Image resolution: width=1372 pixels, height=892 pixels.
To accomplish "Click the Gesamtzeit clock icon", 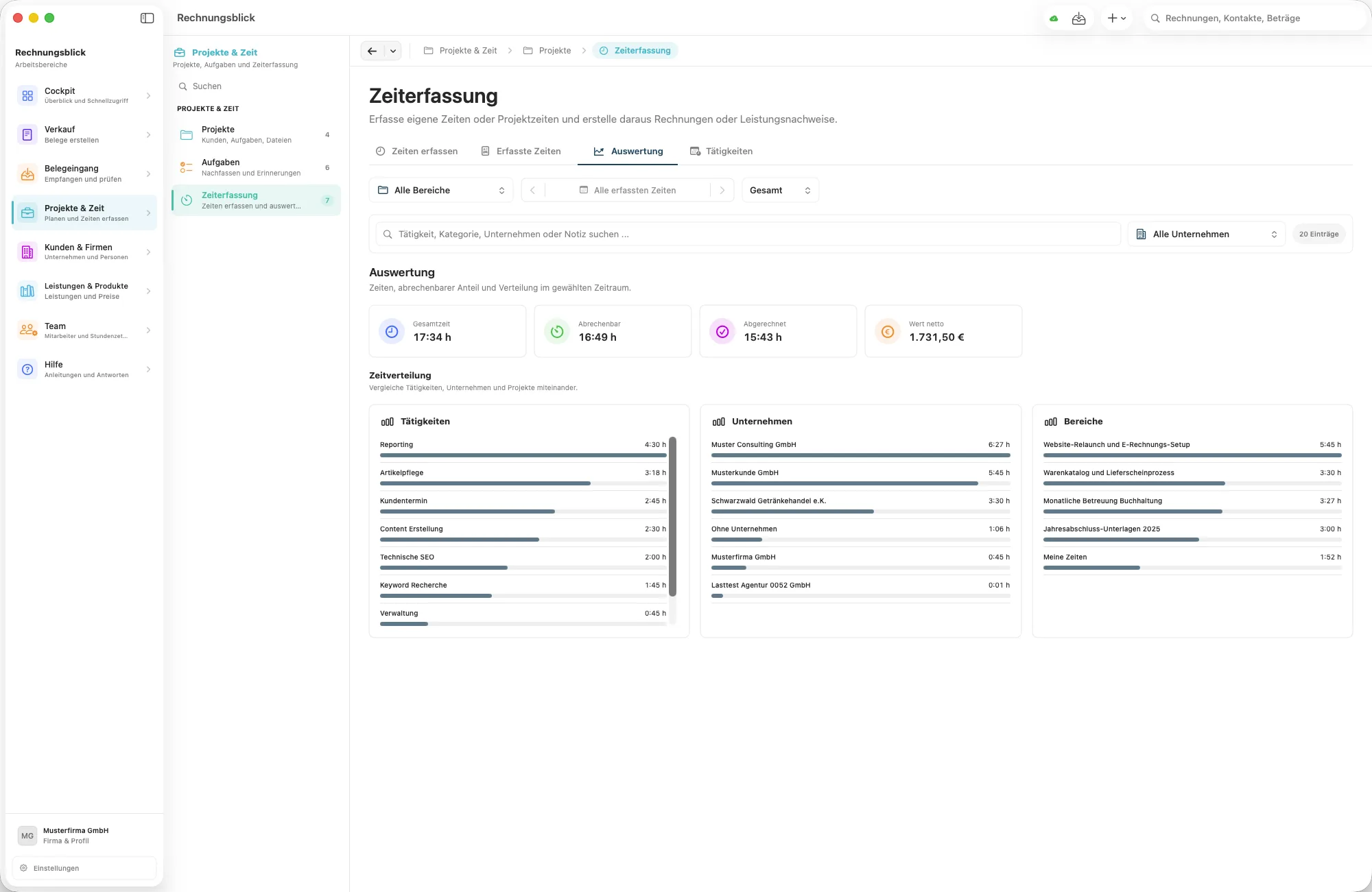I will 392,332.
